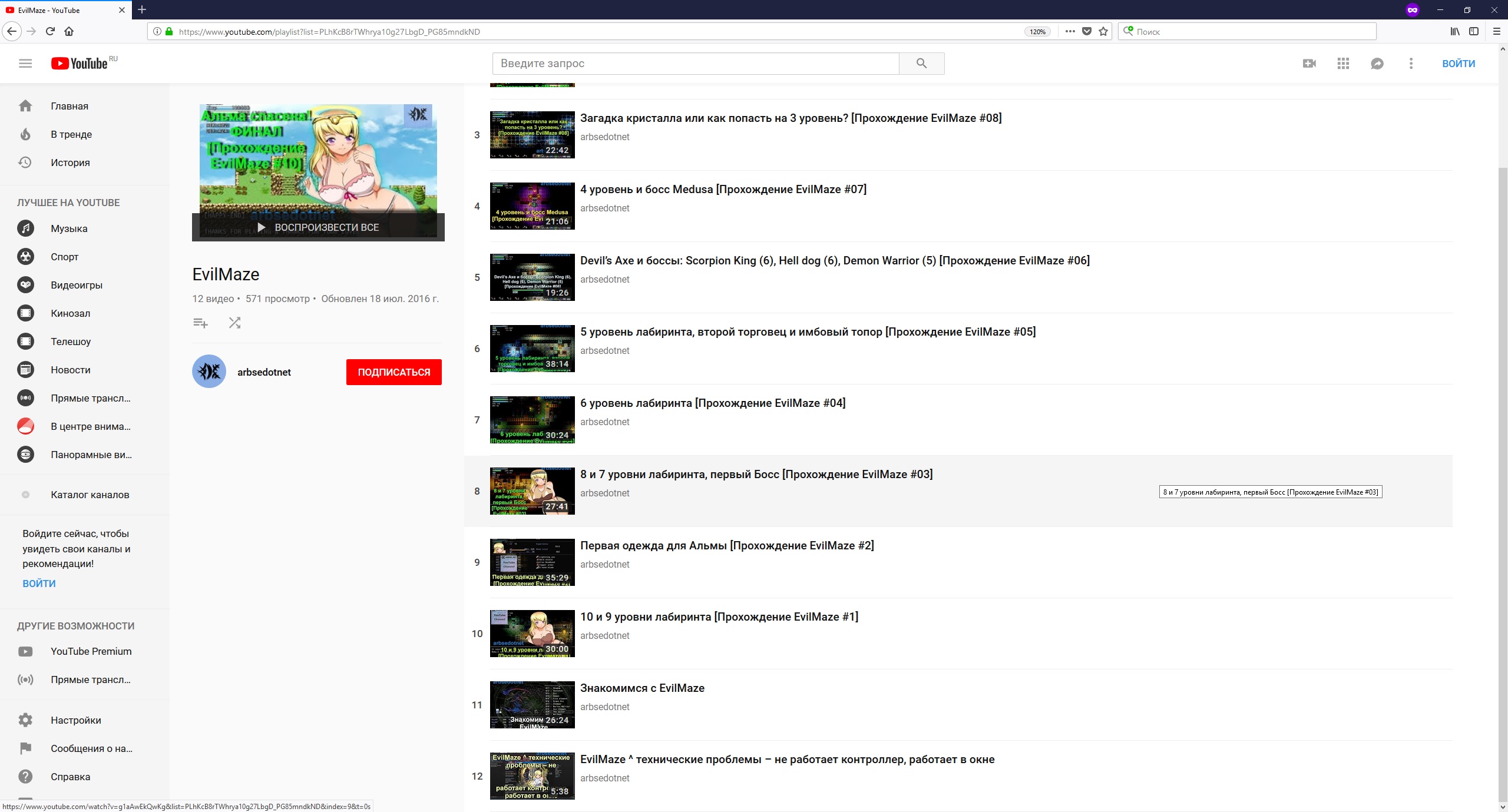
Task: Click ВОЙТИ link in sidebar
Action: point(39,584)
